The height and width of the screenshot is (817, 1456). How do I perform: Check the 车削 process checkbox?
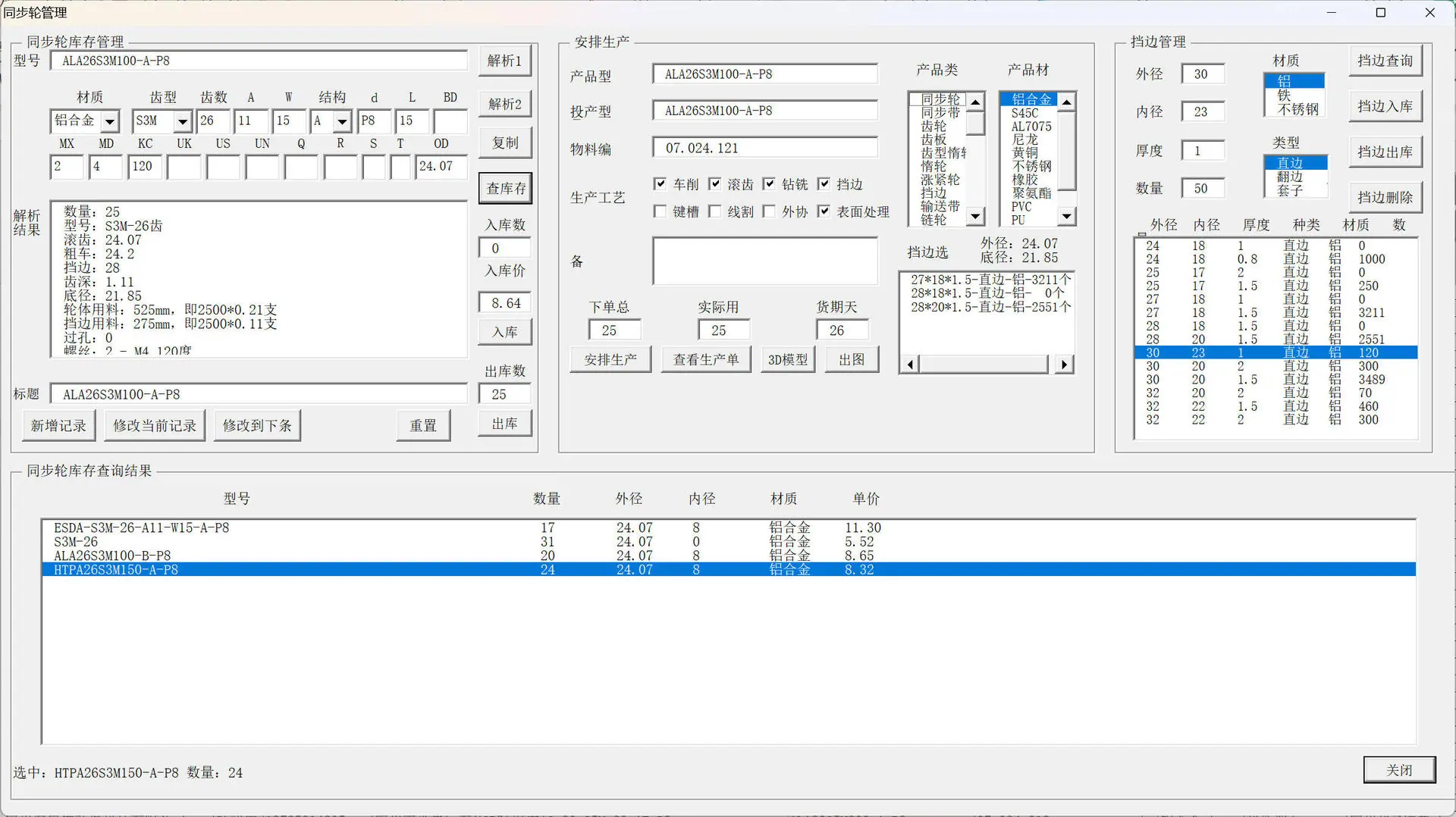click(x=660, y=184)
